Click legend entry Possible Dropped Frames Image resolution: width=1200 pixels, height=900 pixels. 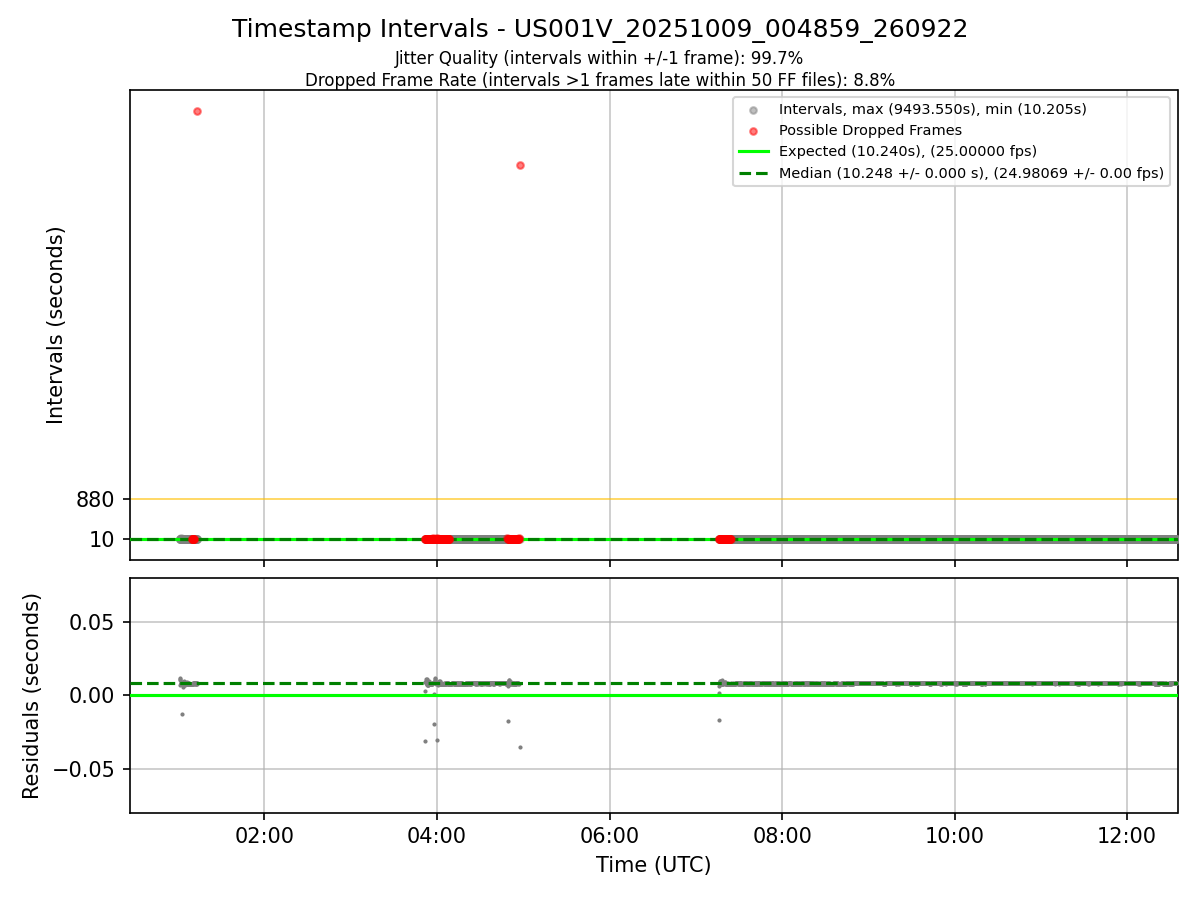[x=870, y=130]
